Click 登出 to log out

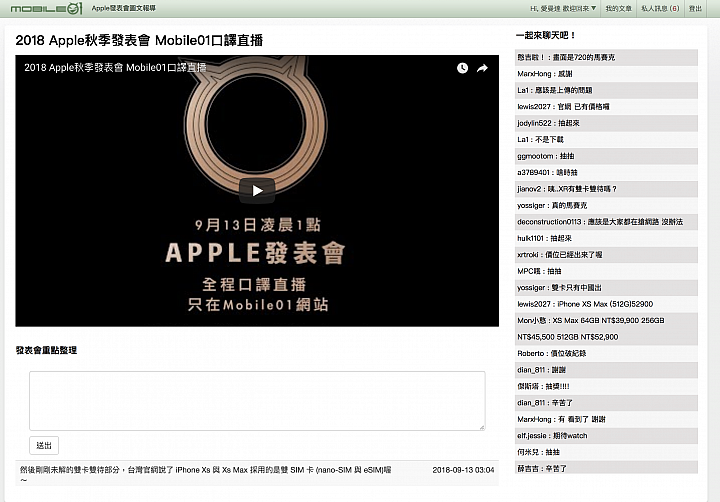(695, 8)
